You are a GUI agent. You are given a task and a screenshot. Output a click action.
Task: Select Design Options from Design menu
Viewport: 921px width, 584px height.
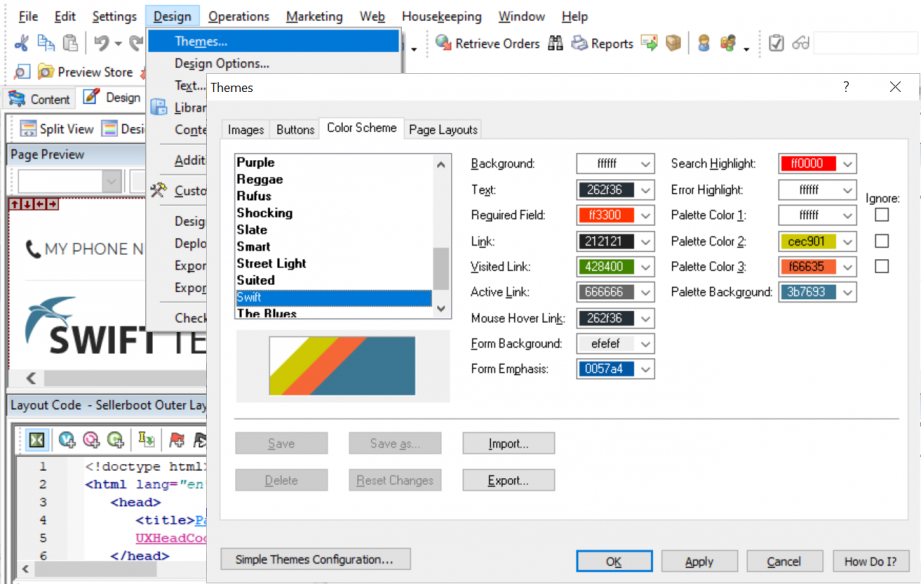[x=221, y=63]
